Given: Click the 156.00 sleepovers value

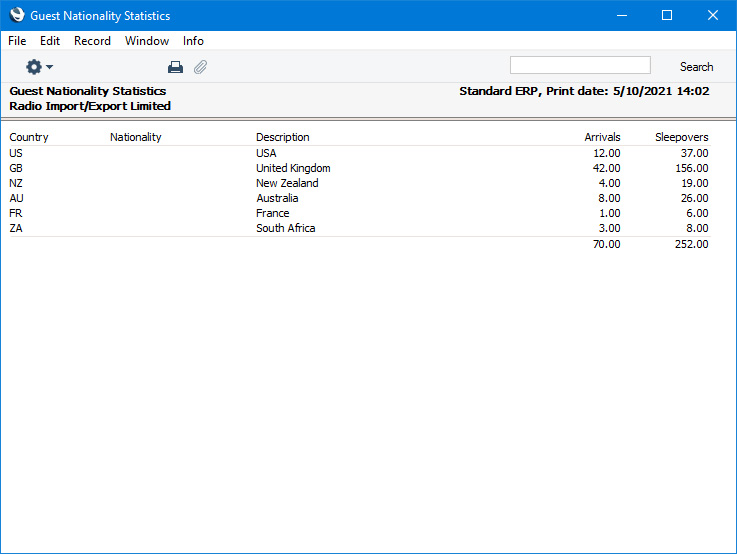Looking at the screenshot, I should tap(691, 168).
